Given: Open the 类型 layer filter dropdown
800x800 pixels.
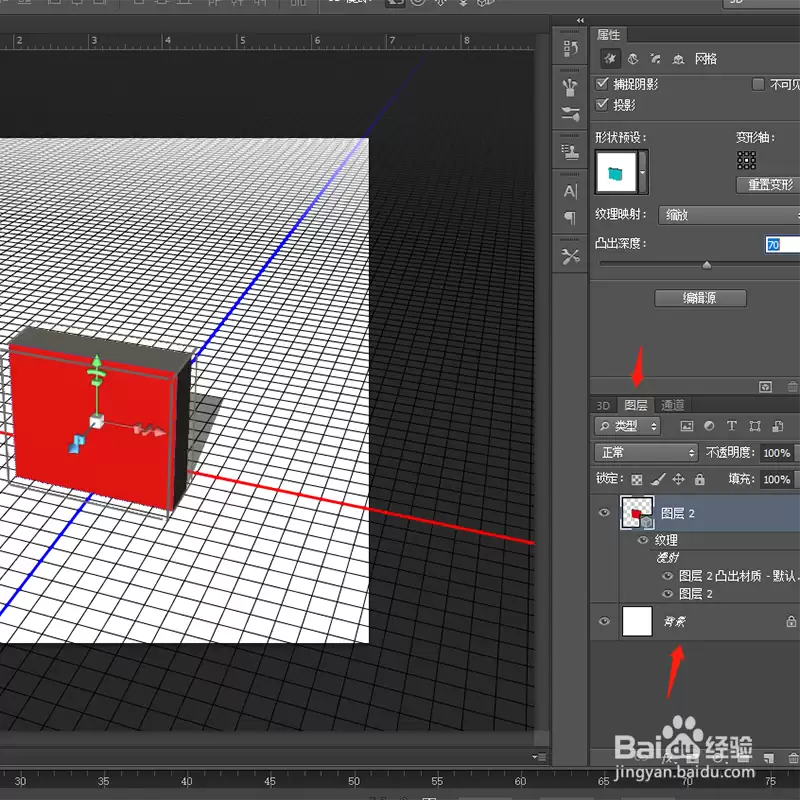Looking at the screenshot, I should 628,426.
